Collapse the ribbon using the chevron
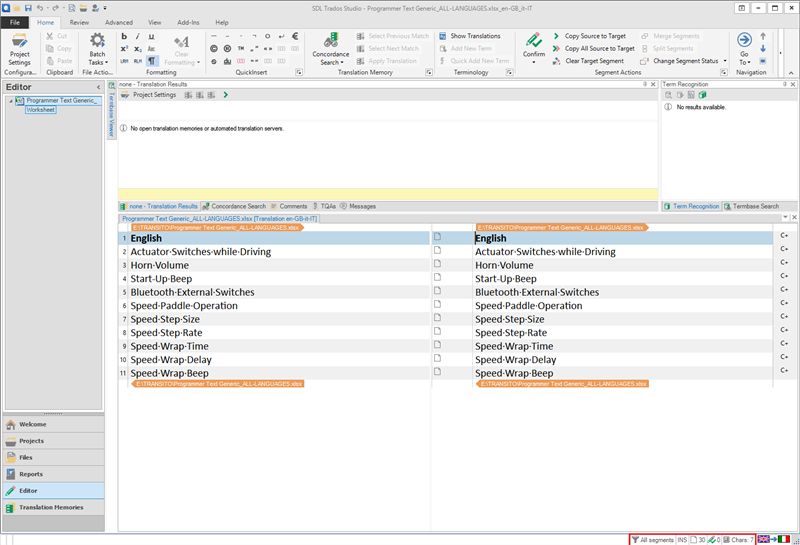 pyautogui.click(x=791, y=73)
